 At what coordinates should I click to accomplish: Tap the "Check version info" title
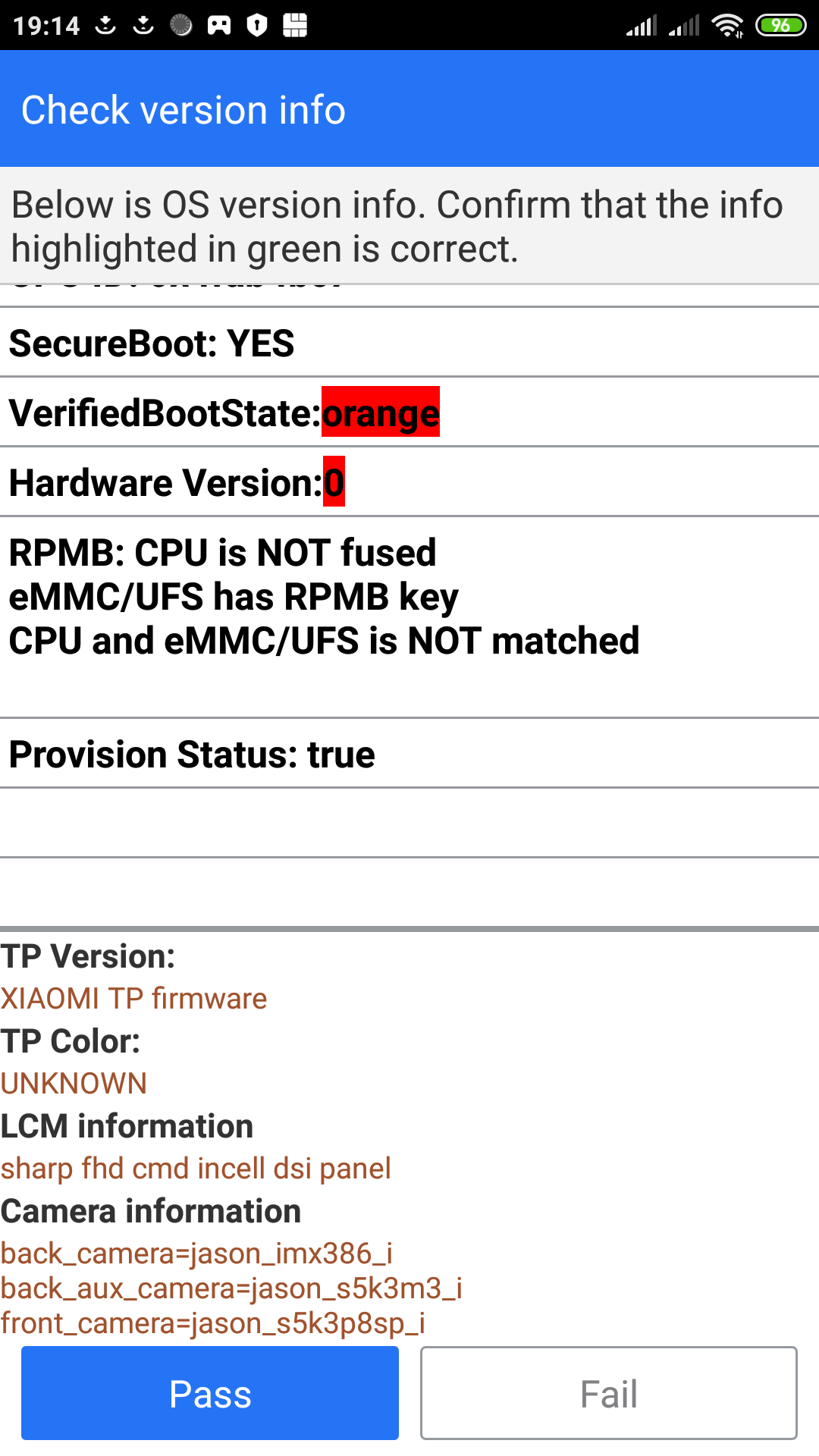coord(184,110)
